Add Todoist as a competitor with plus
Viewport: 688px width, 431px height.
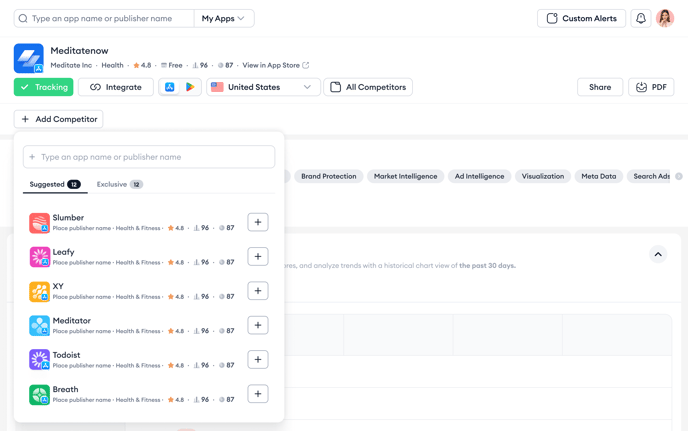click(258, 359)
